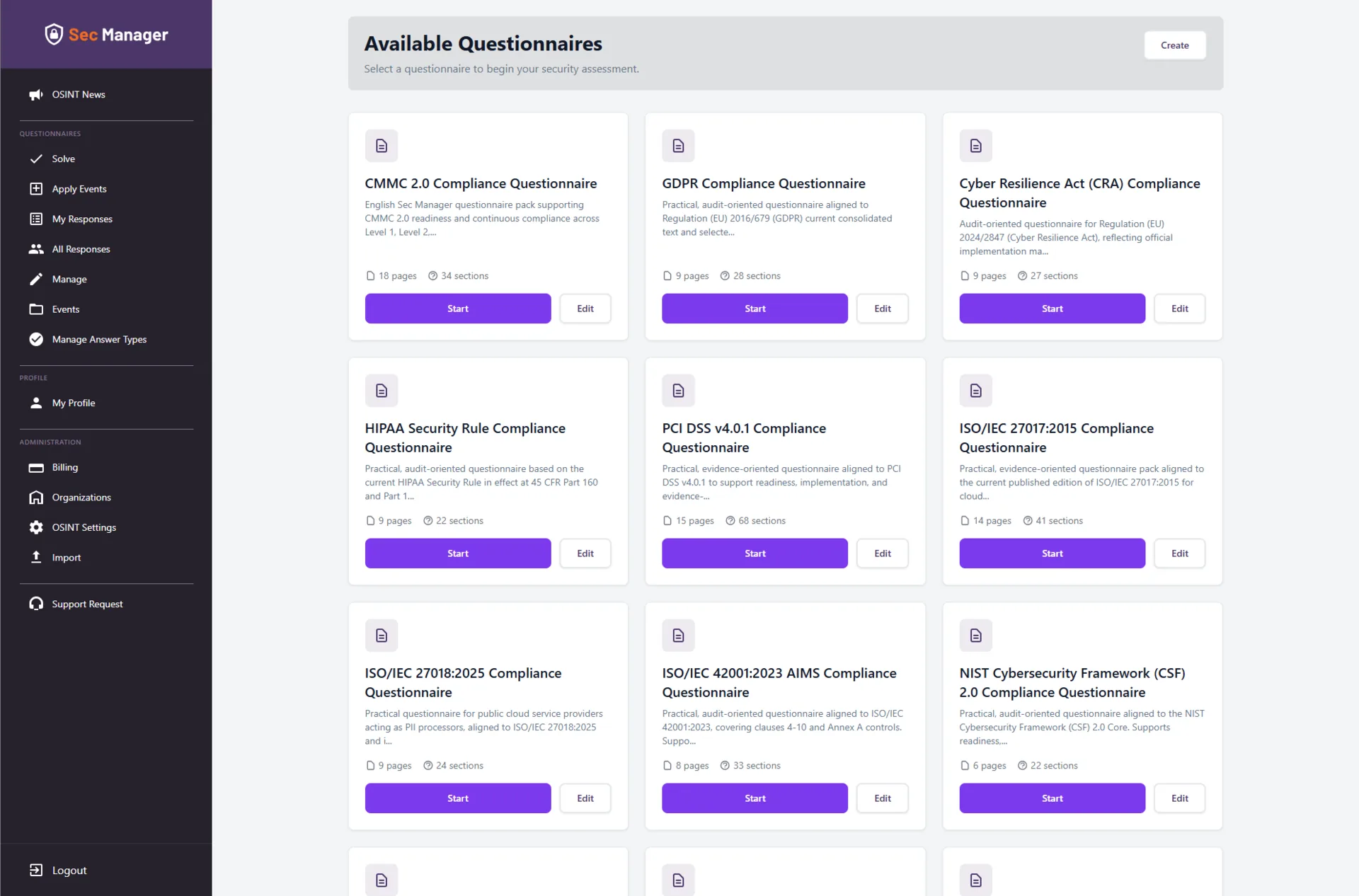Click the Manage Answer Types check-circle icon
This screenshot has height=896, width=1359.
point(36,340)
